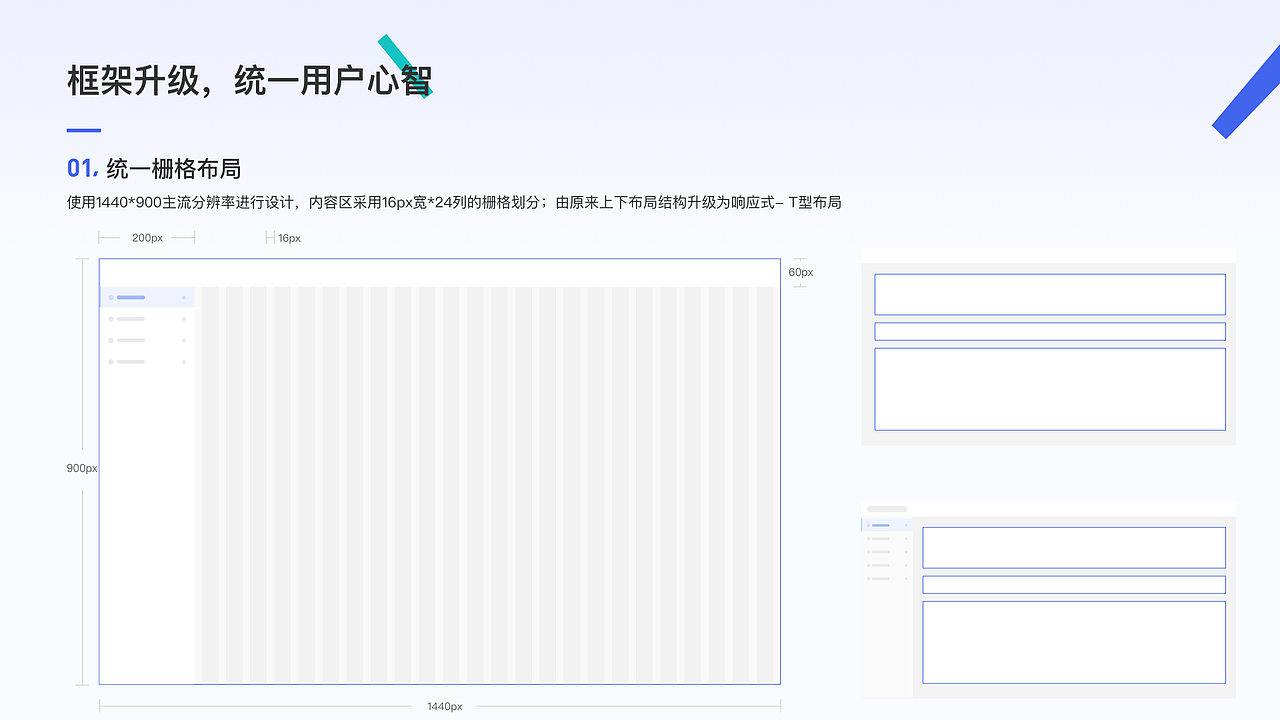
Task: Click the blue underline bar below the title
Action: pyautogui.click(x=82, y=129)
